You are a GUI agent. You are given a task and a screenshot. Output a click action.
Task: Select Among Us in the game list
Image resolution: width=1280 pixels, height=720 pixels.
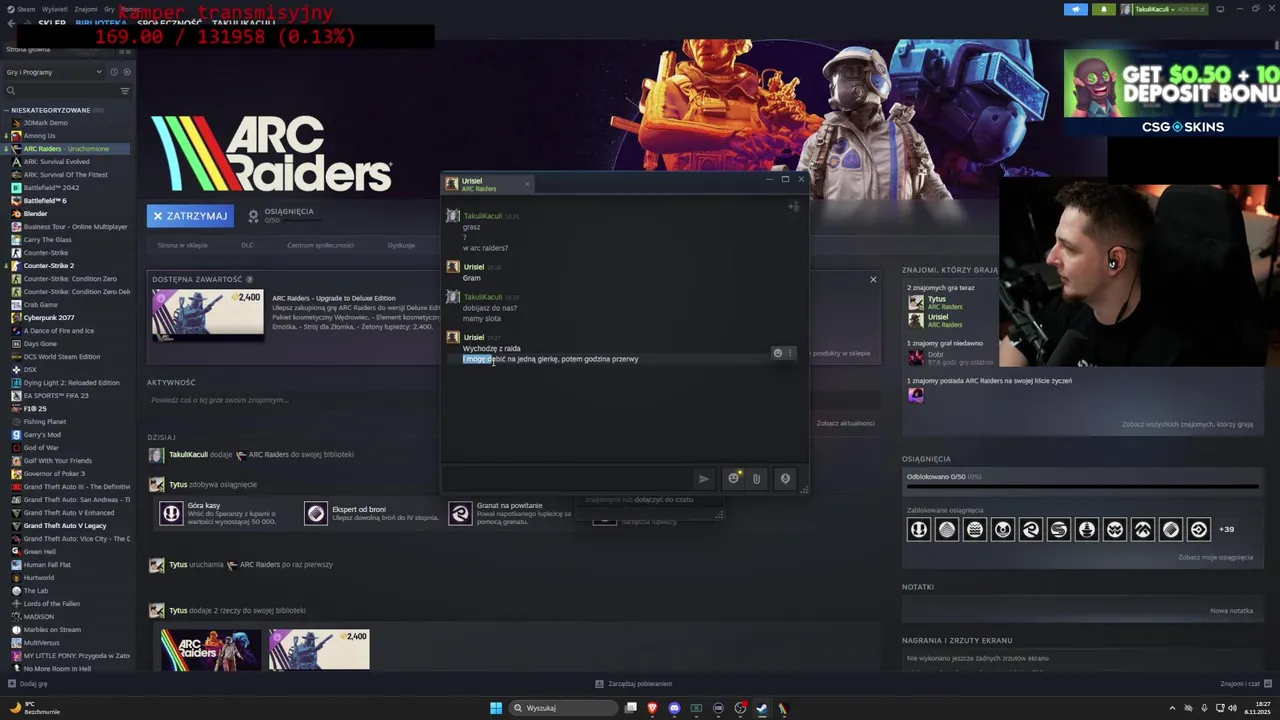pyautogui.click(x=39, y=135)
